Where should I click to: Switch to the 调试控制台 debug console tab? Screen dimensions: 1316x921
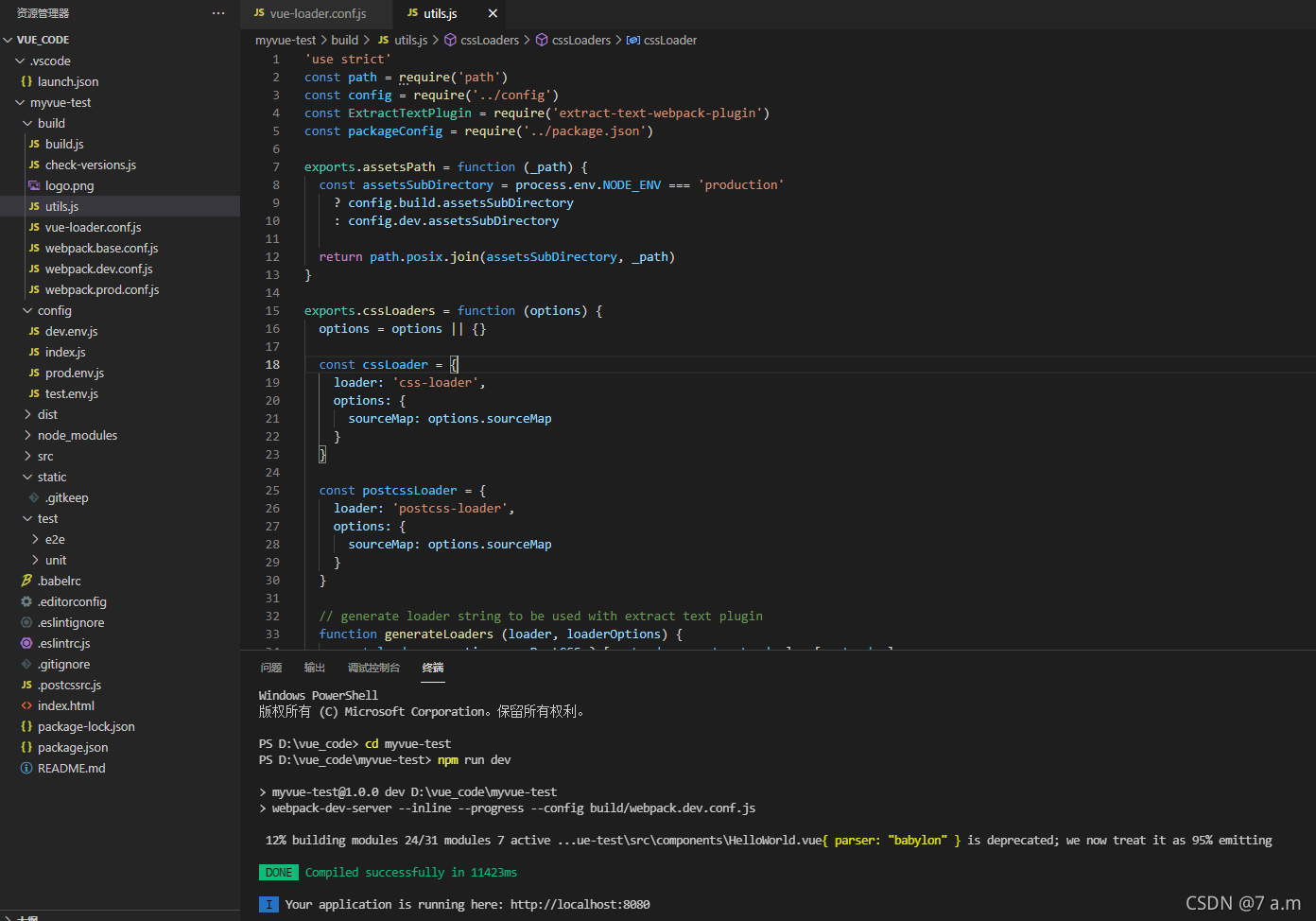tap(374, 668)
